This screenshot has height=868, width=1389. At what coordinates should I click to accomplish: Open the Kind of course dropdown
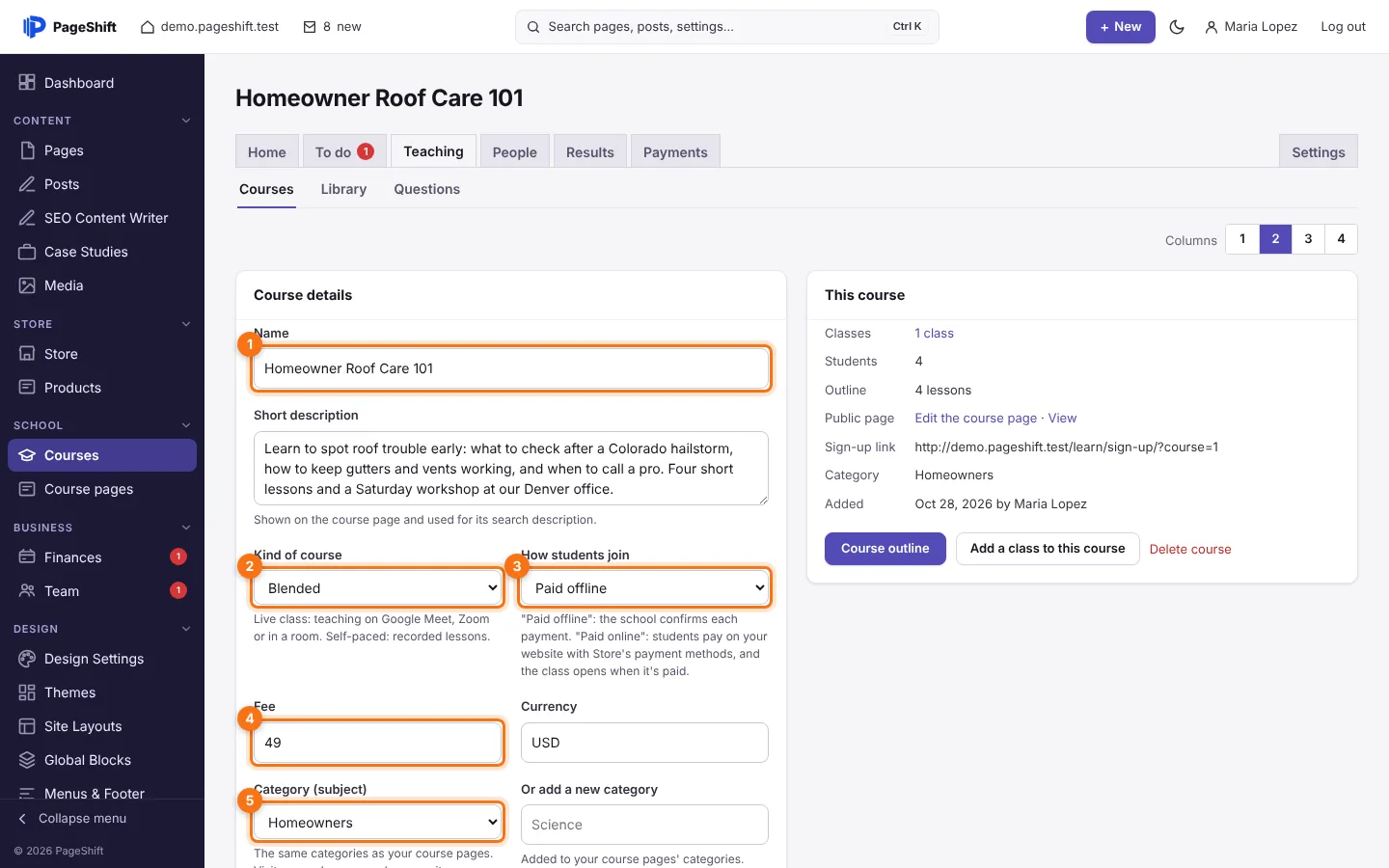(378, 588)
